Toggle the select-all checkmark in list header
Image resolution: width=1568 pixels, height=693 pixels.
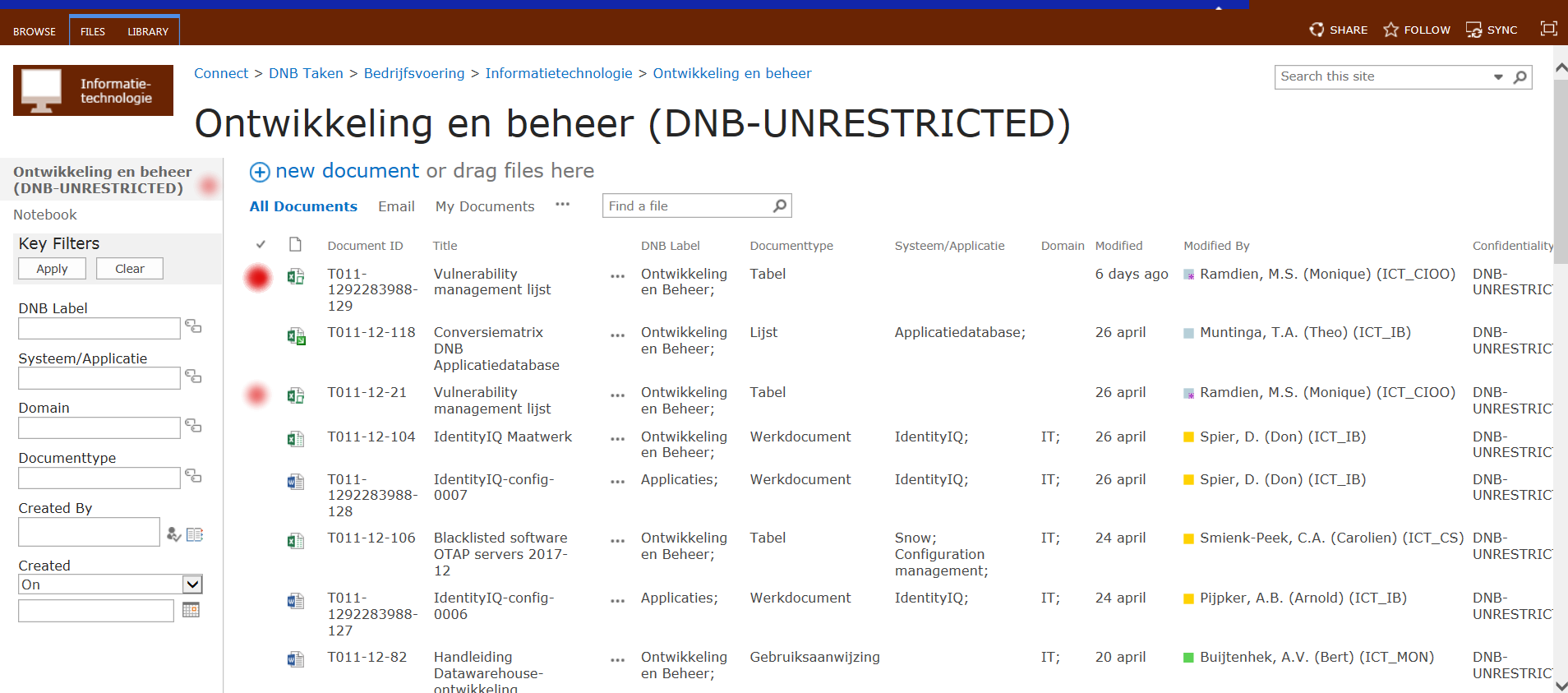point(261,244)
